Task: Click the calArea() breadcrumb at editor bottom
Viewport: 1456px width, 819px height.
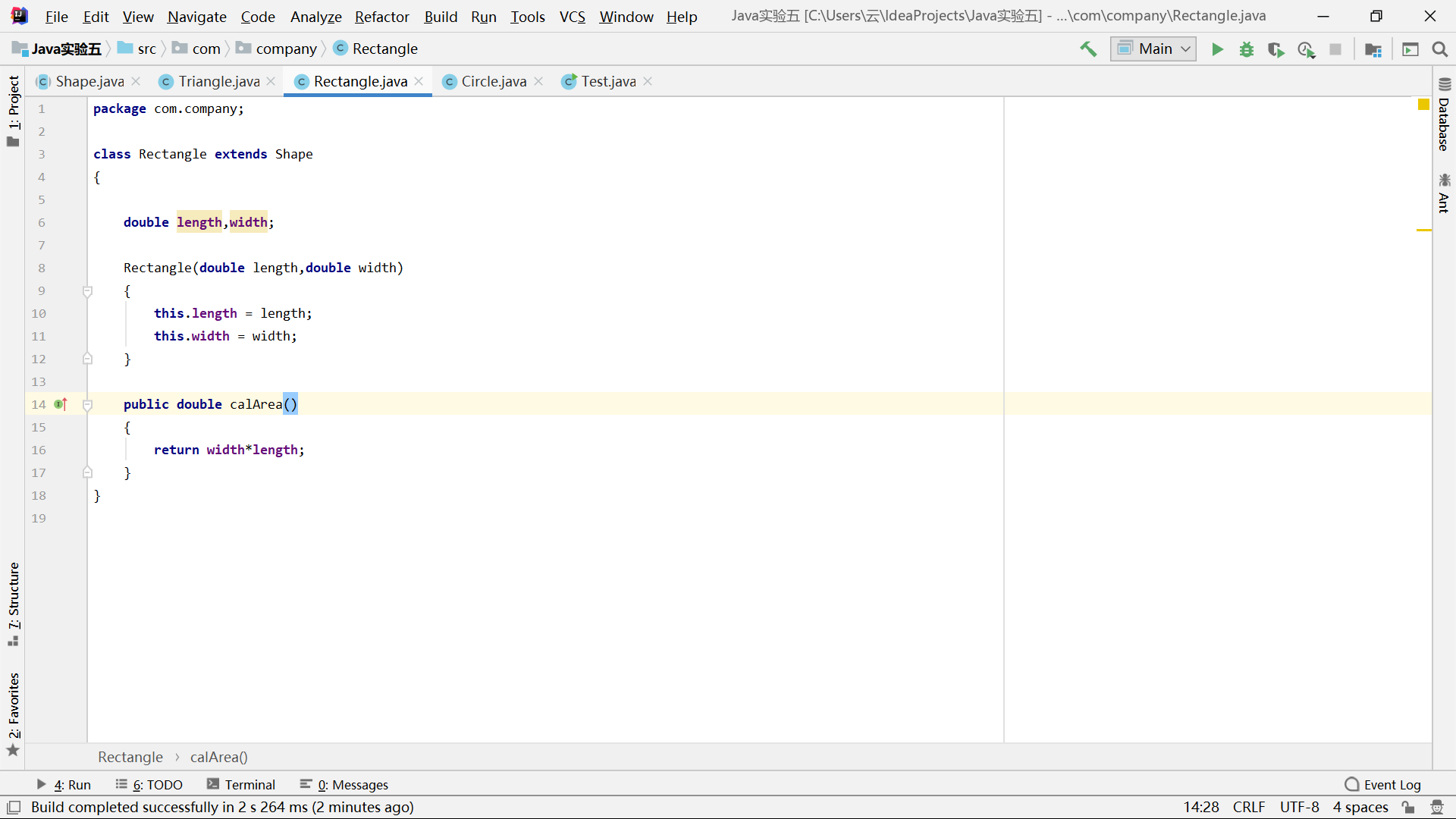Action: pyautogui.click(x=219, y=757)
